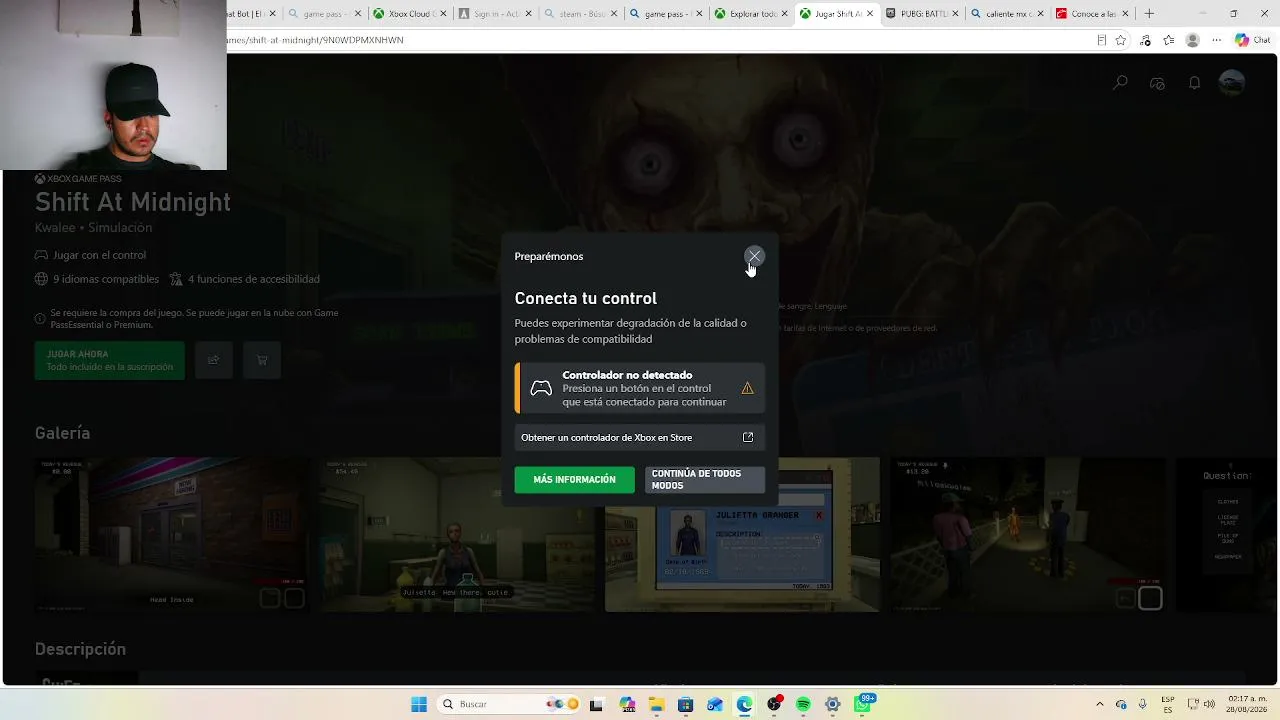Switch to the Conoce a las browser tab
Viewport: 1280px width, 720px height.
pos(1094,14)
